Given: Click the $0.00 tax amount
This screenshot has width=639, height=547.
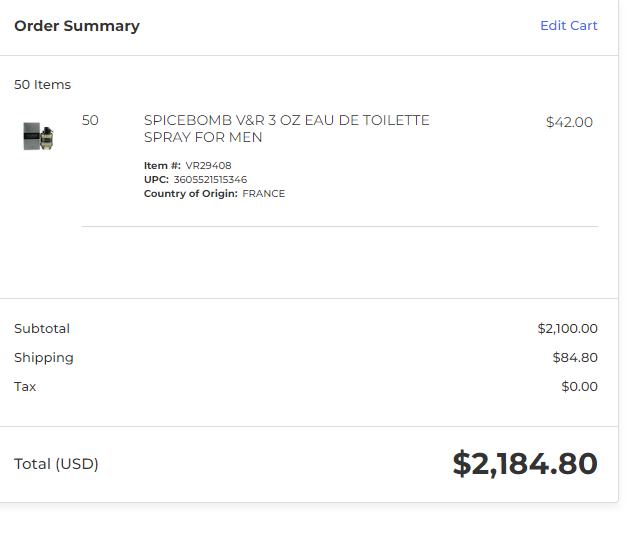Looking at the screenshot, I should point(580,386).
